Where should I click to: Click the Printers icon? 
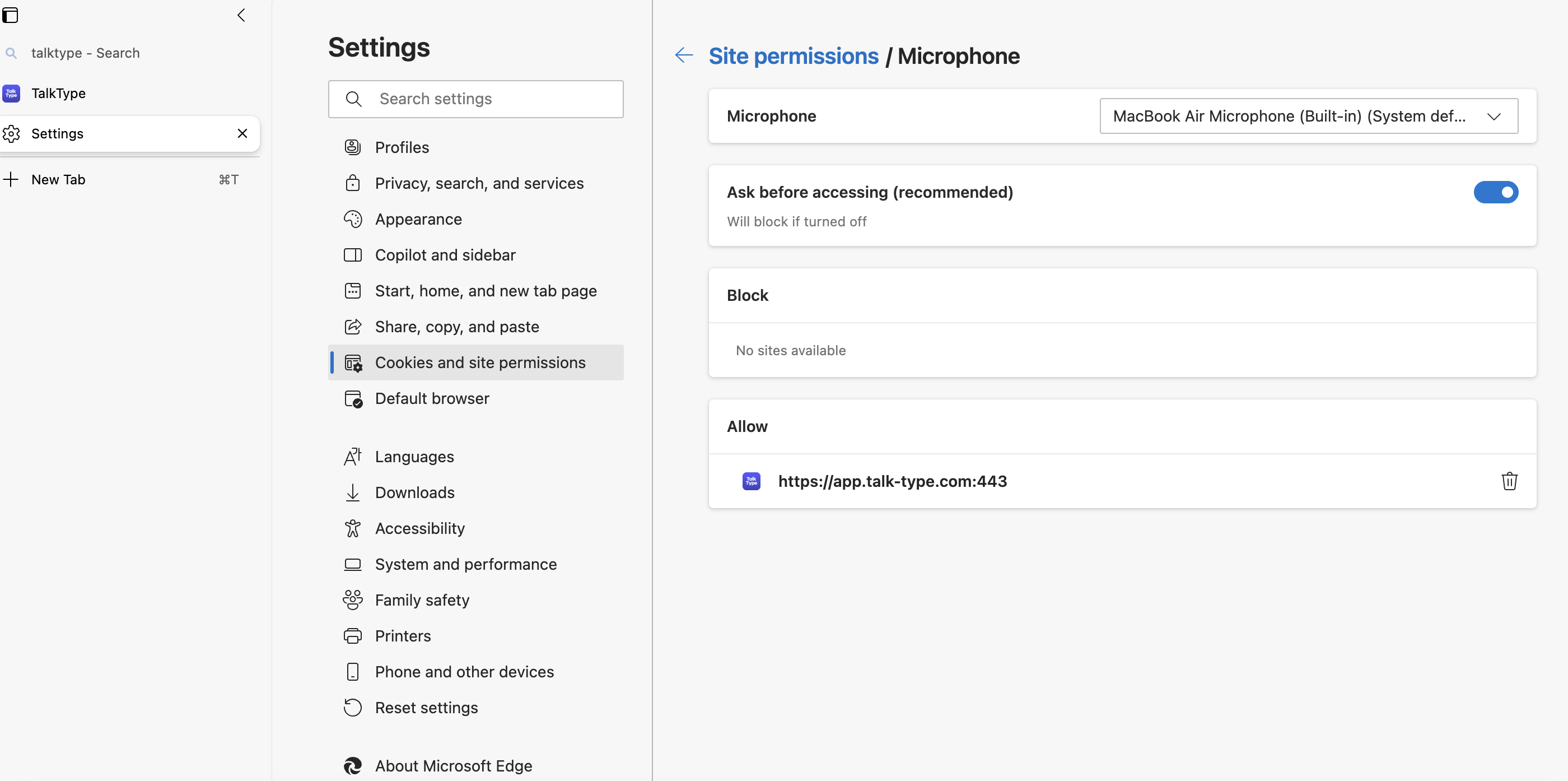pyautogui.click(x=353, y=636)
